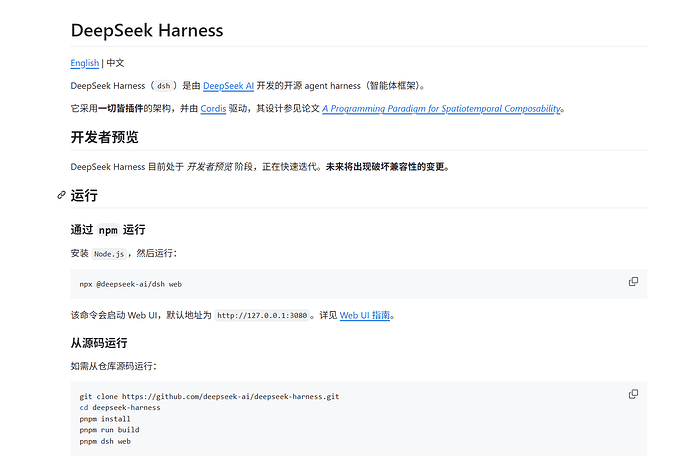Click the inline code 'dsh'

(164, 86)
